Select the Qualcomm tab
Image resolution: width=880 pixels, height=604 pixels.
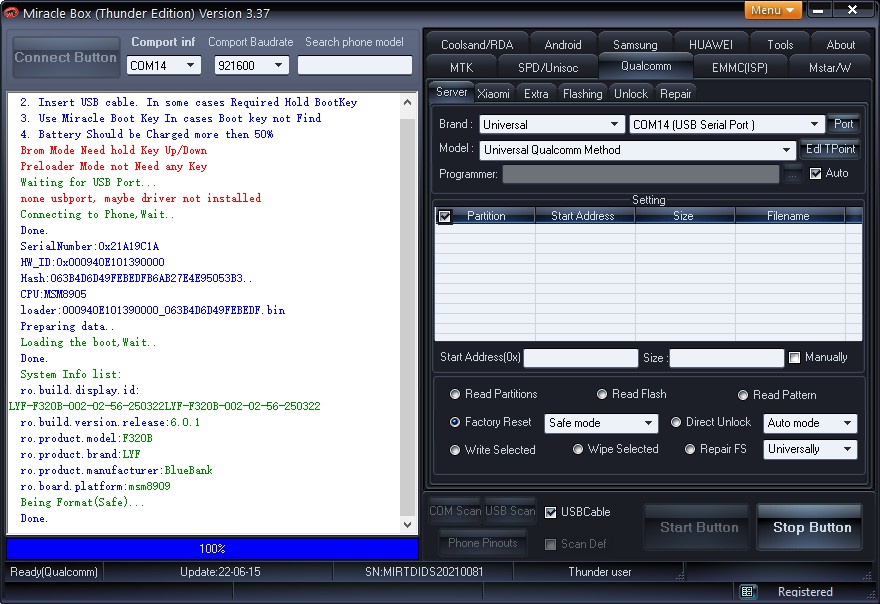point(646,66)
